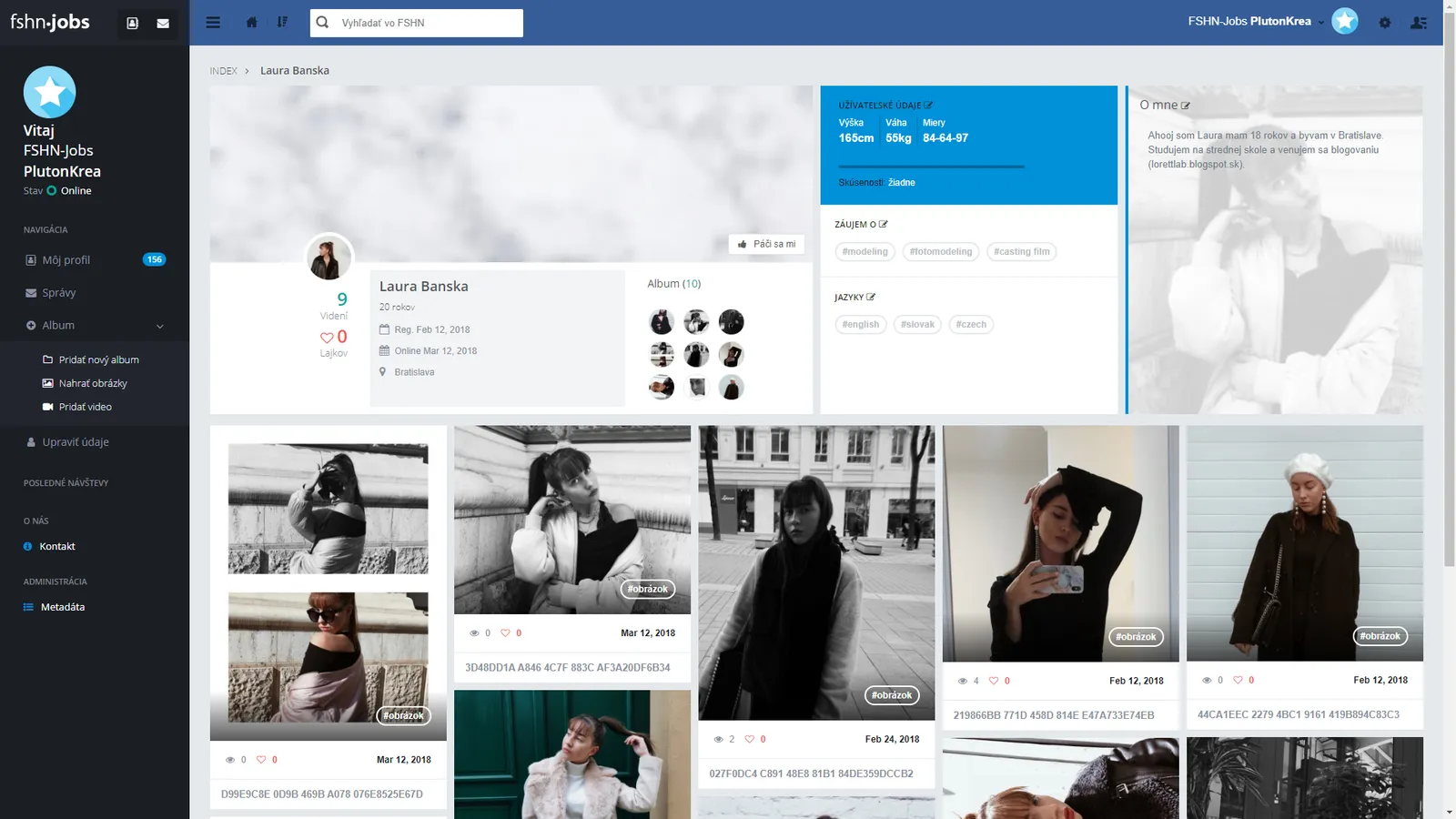Click the Páči sa mi button
Screen dimensions: 1456x819
pos(766,244)
